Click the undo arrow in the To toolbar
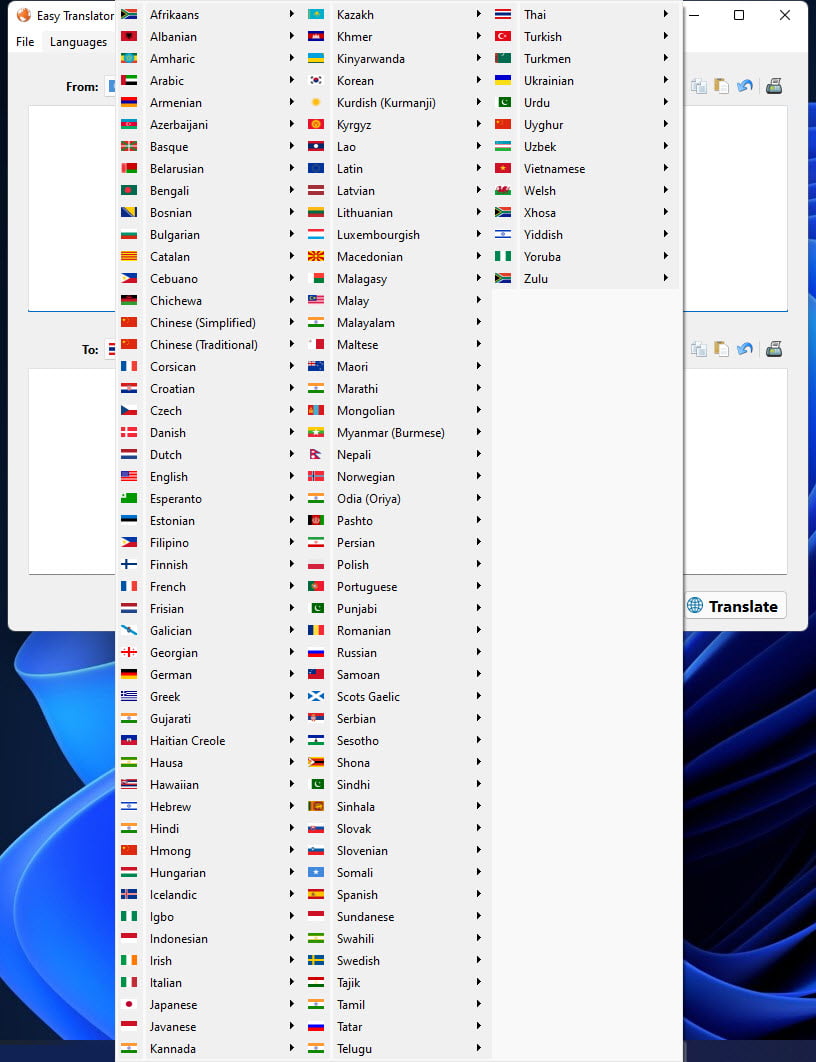This screenshot has width=816, height=1062. tap(745, 349)
